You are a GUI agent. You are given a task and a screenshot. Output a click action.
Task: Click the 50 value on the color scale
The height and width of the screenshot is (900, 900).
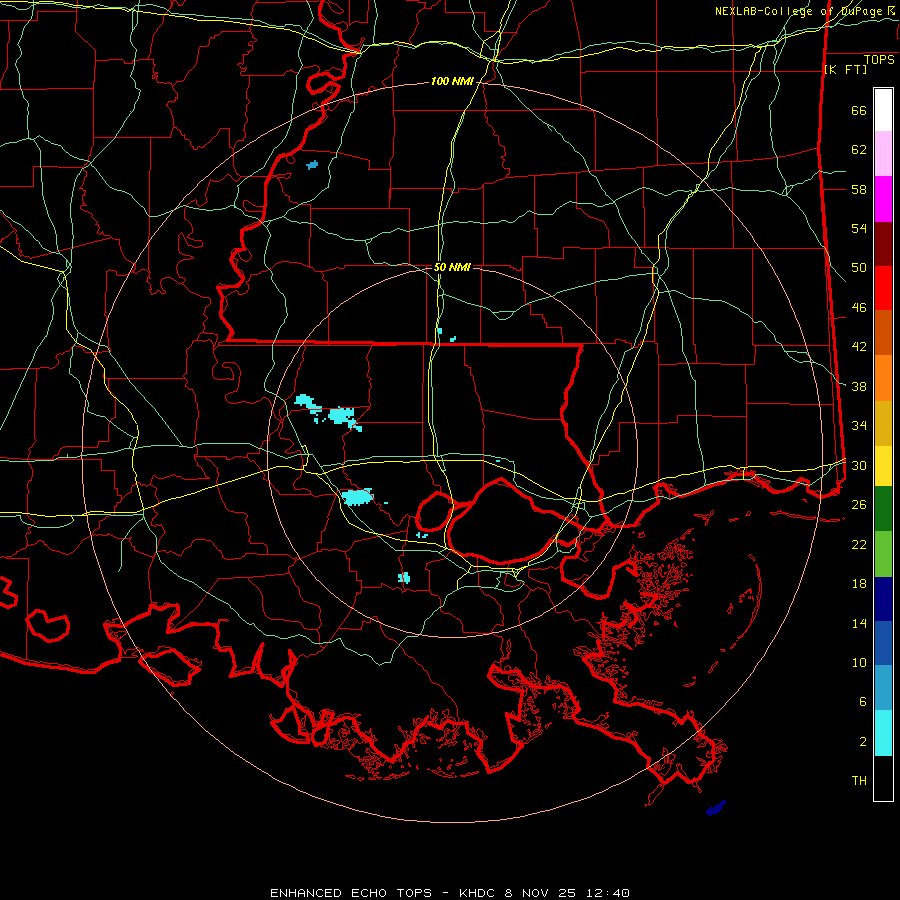point(859,268)
